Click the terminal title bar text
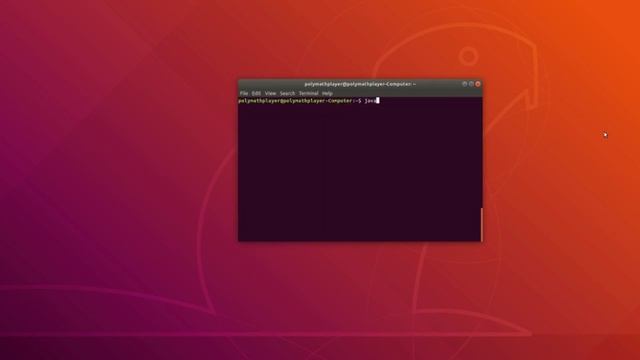 (x=360, y=84)
